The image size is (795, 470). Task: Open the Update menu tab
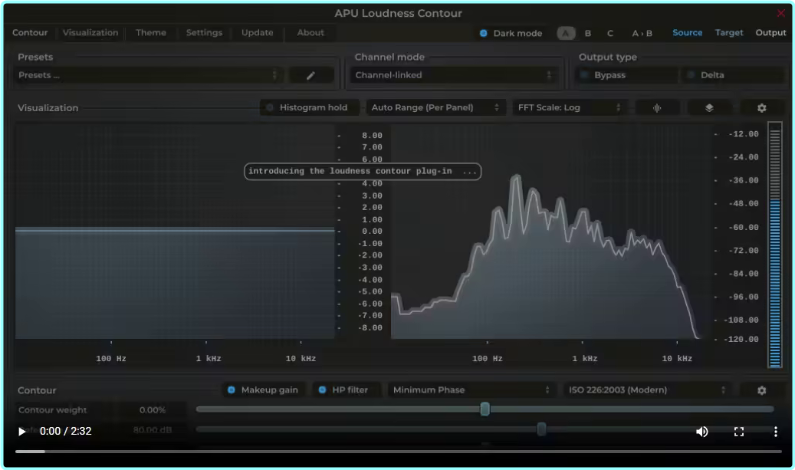(x=258, y=32)
